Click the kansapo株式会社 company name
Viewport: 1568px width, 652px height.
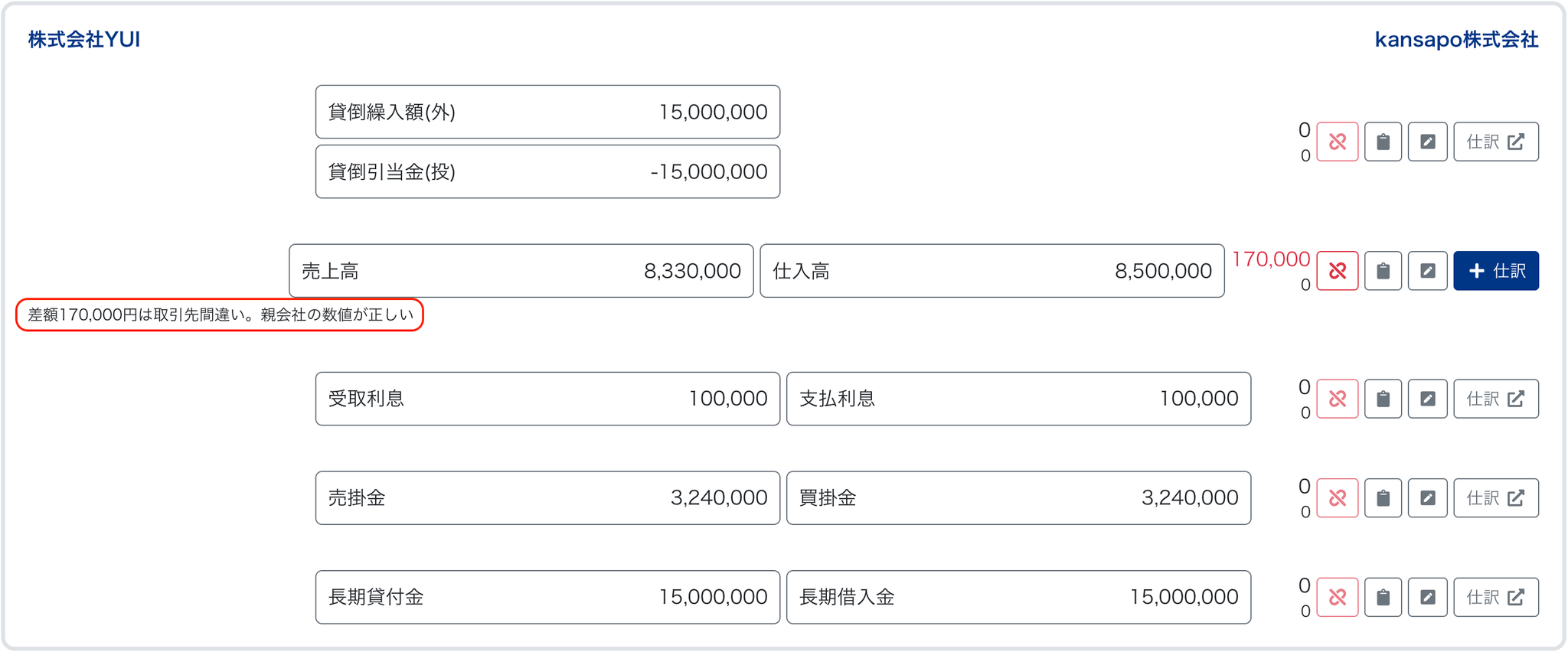coord(1456,40)
